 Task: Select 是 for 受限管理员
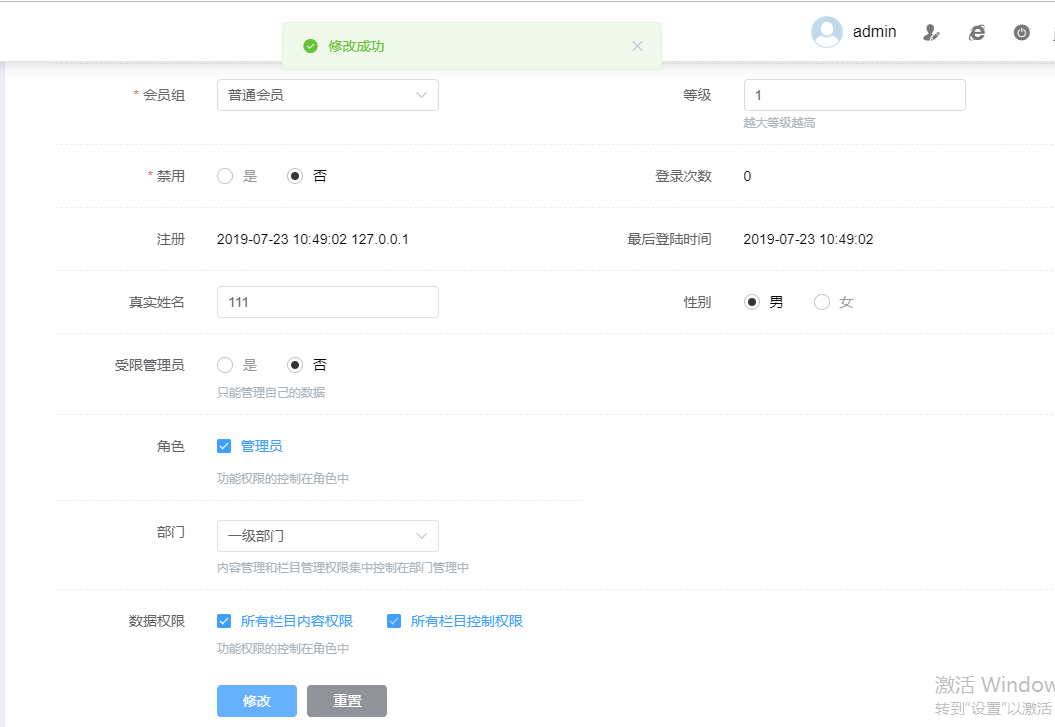click(x=225, y=365)
